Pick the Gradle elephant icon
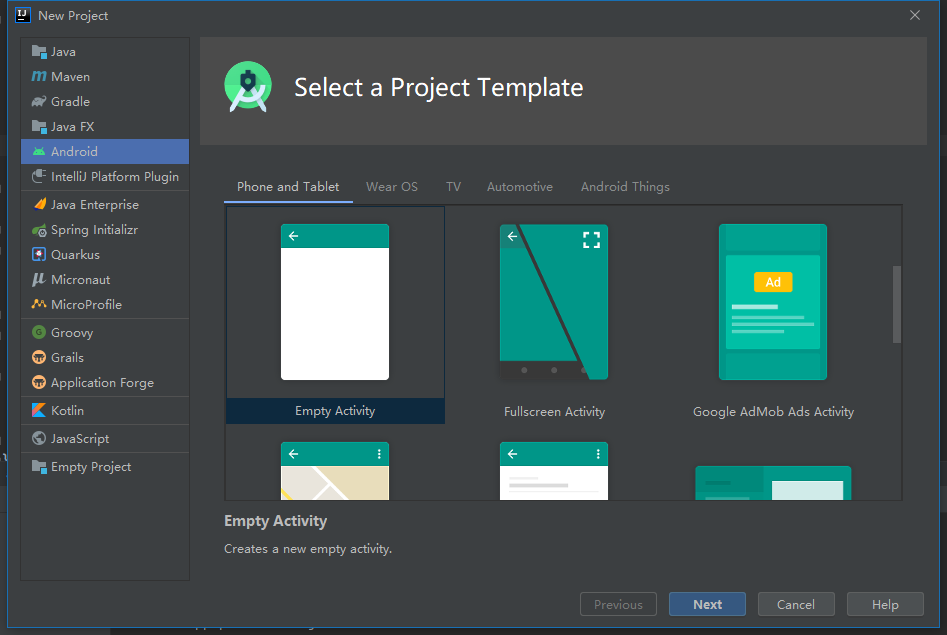 pyautogui.click(x=39, y=102)
